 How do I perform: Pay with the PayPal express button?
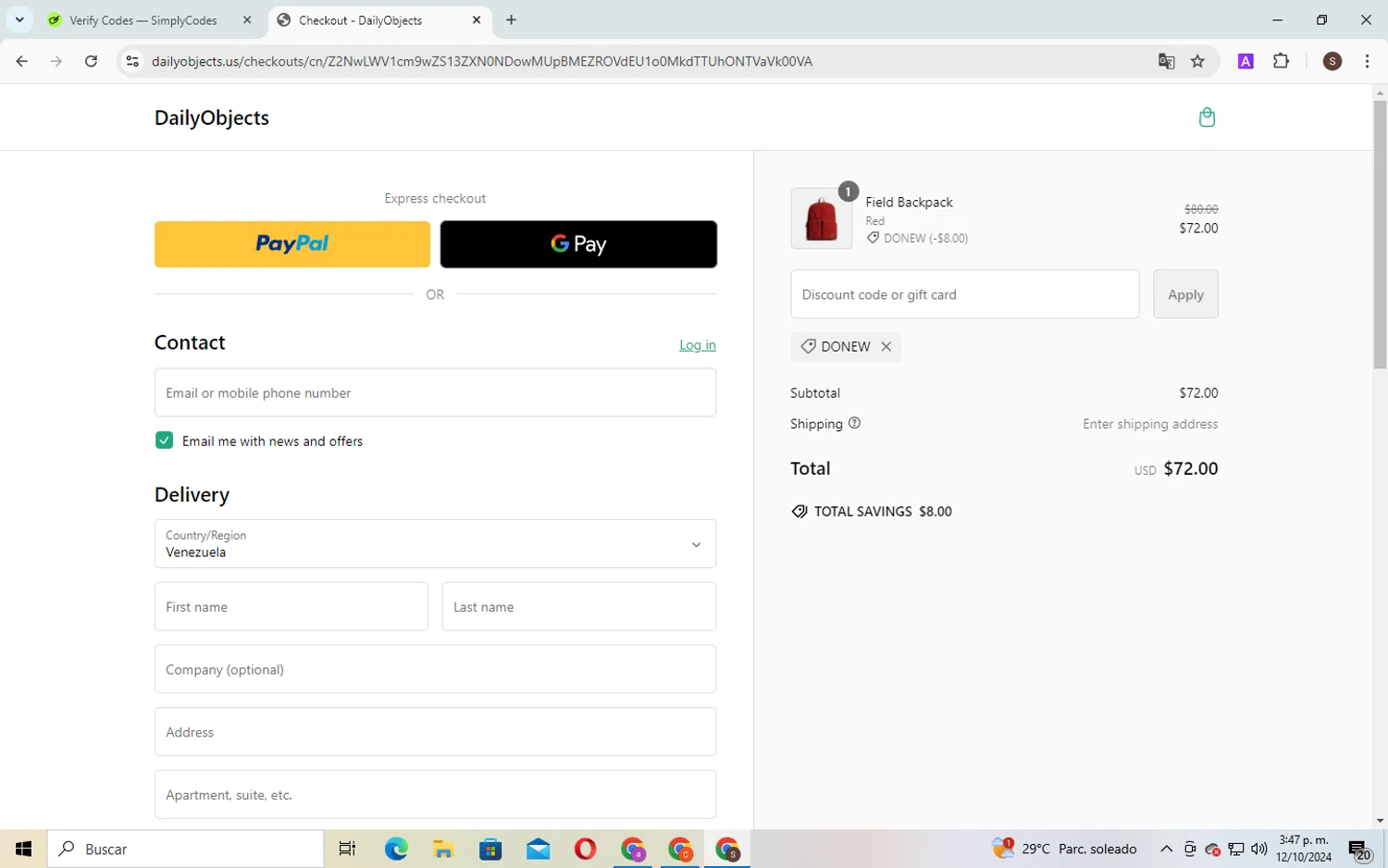[292, 244]
